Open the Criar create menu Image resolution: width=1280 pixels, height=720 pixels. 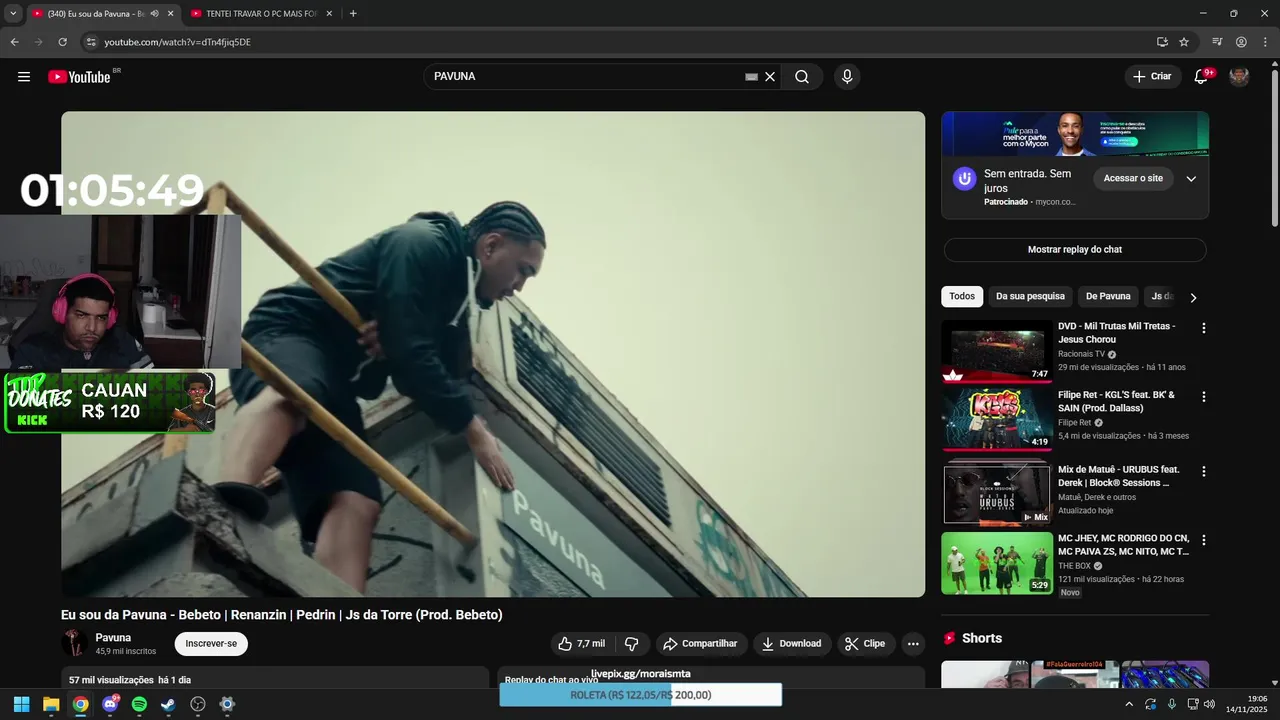tap(1152, 77)
